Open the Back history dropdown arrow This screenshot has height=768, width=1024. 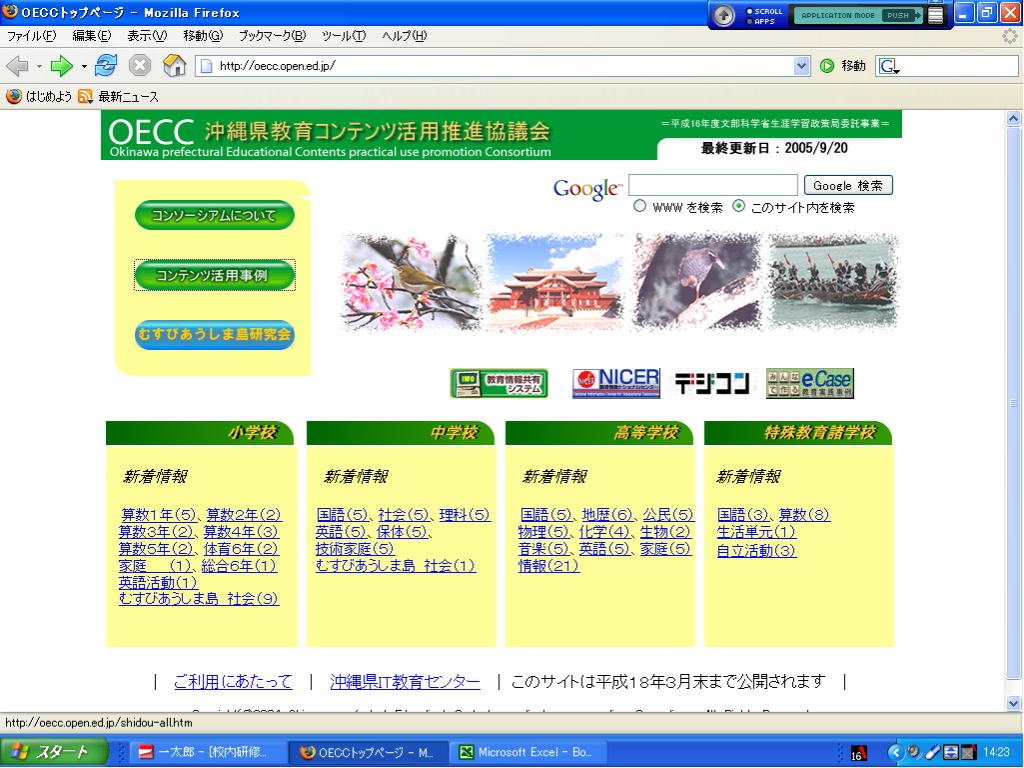39,66
